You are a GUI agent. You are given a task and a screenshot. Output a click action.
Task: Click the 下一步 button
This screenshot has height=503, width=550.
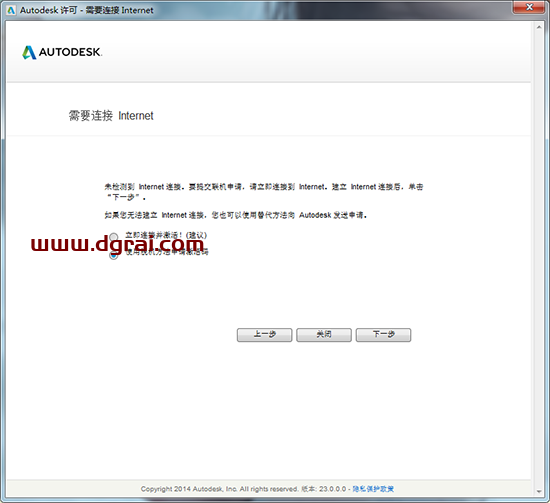(x=383, y=335)
